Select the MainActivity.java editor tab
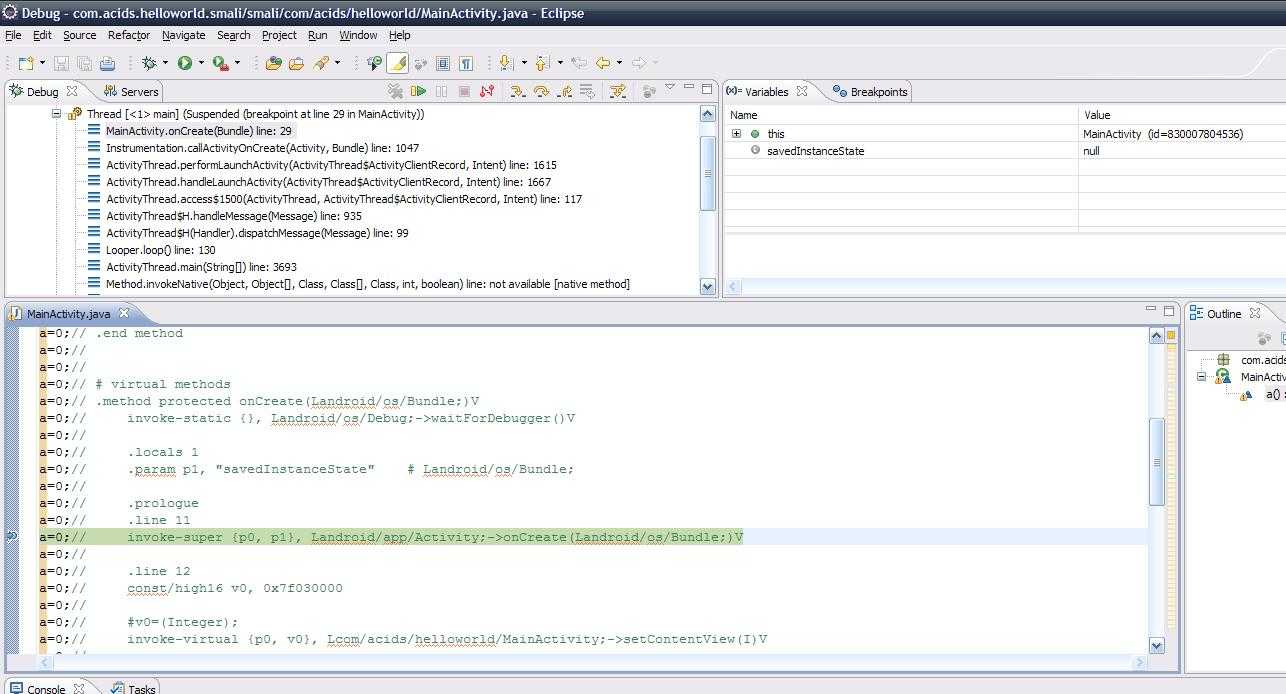This screenshot has height=694, width=1286. click(x=68, y=314)
